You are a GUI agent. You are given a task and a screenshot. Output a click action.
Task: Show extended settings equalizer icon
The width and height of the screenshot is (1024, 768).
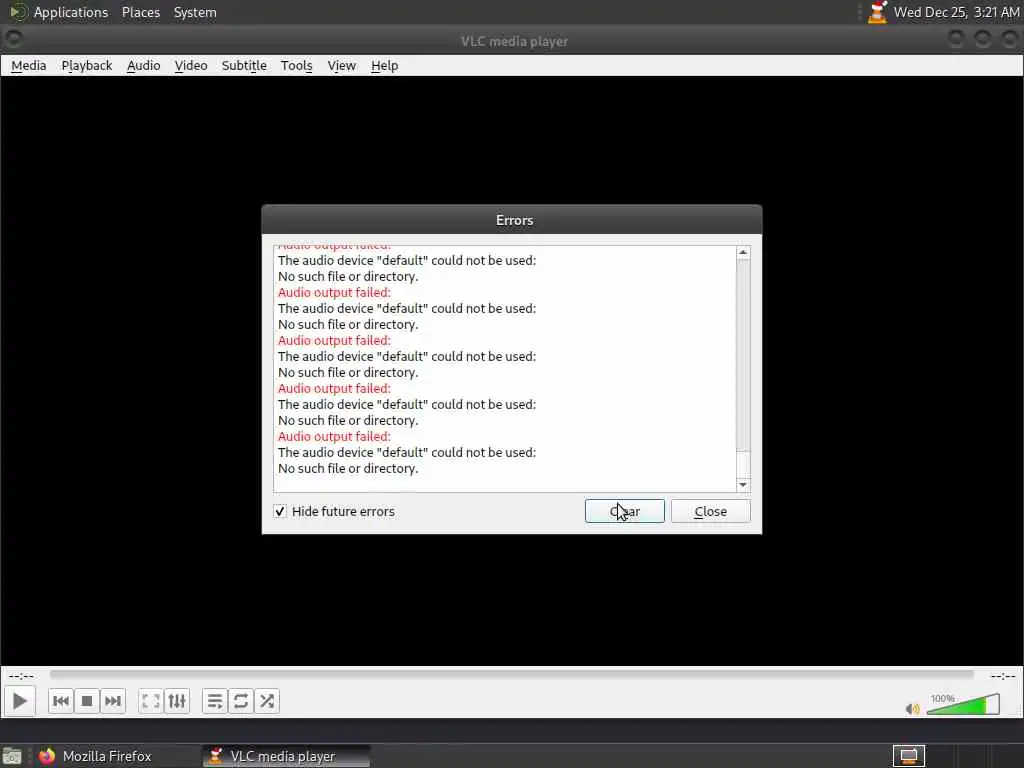point(177,701)
